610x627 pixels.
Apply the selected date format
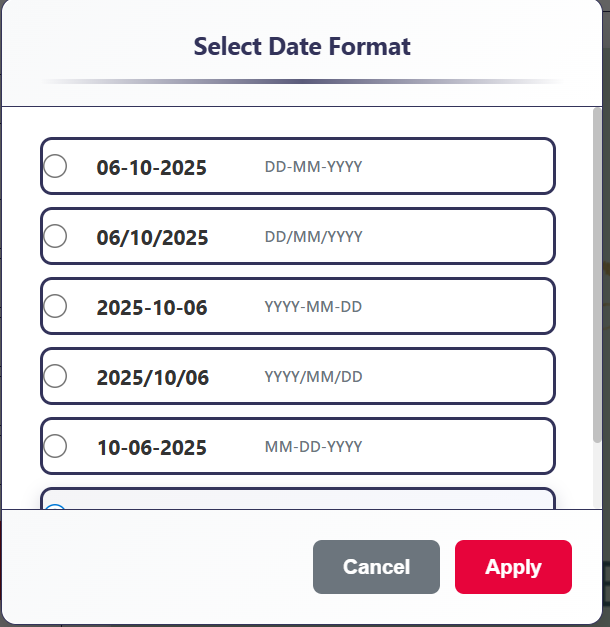(513, 567)
